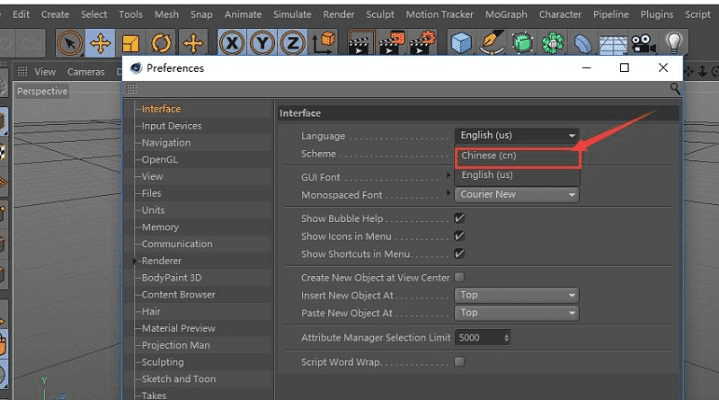Toggle the Z axis lock
The width and height of the screenshot is (719, 400).
[x=293, y=43]
